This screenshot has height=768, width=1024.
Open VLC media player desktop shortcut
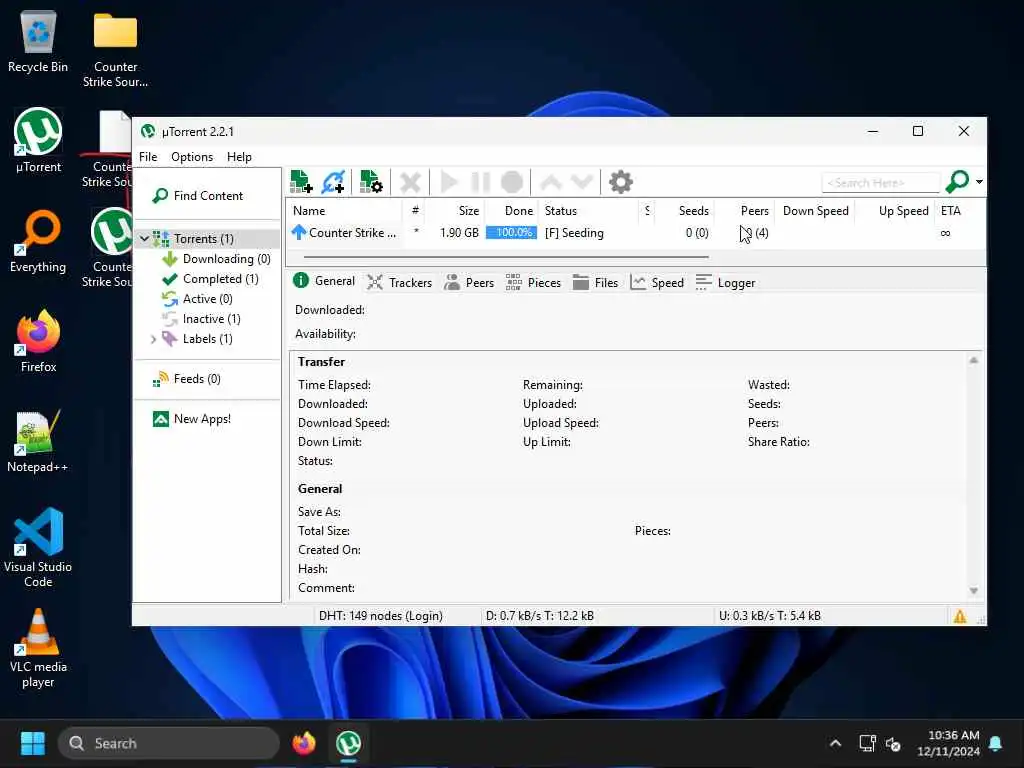38,648
